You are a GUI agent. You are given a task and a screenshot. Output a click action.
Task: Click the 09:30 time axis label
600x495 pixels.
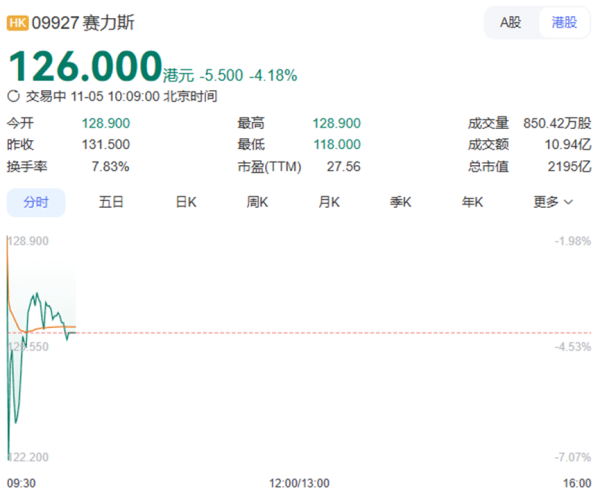[x=21, y=484]
